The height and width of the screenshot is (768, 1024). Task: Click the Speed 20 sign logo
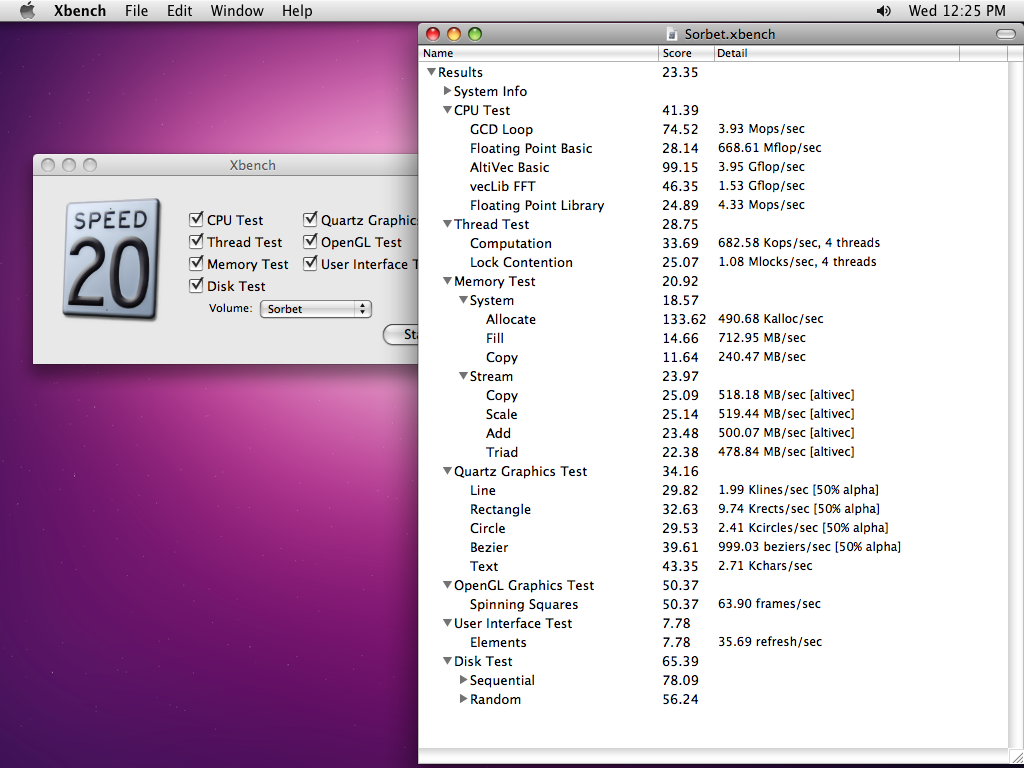click(x=111, y=259)
